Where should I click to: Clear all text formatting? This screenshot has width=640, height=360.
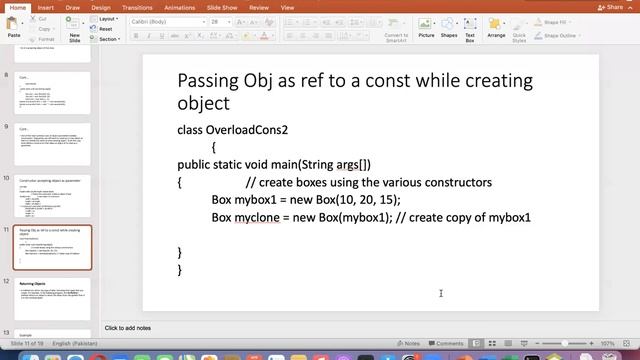coord(269,22)
